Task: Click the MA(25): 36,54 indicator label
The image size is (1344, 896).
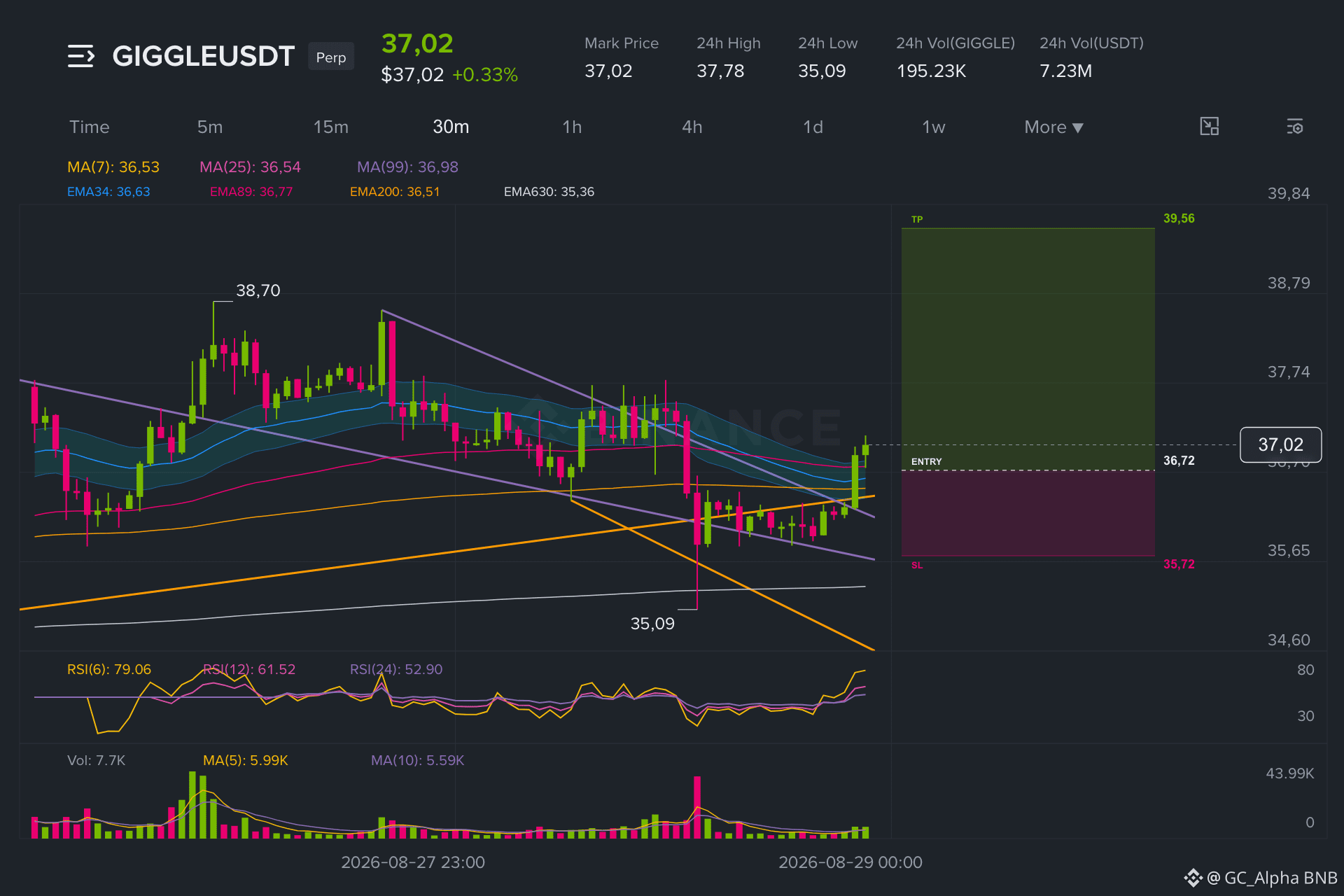Action: click(x=250, y=167)
